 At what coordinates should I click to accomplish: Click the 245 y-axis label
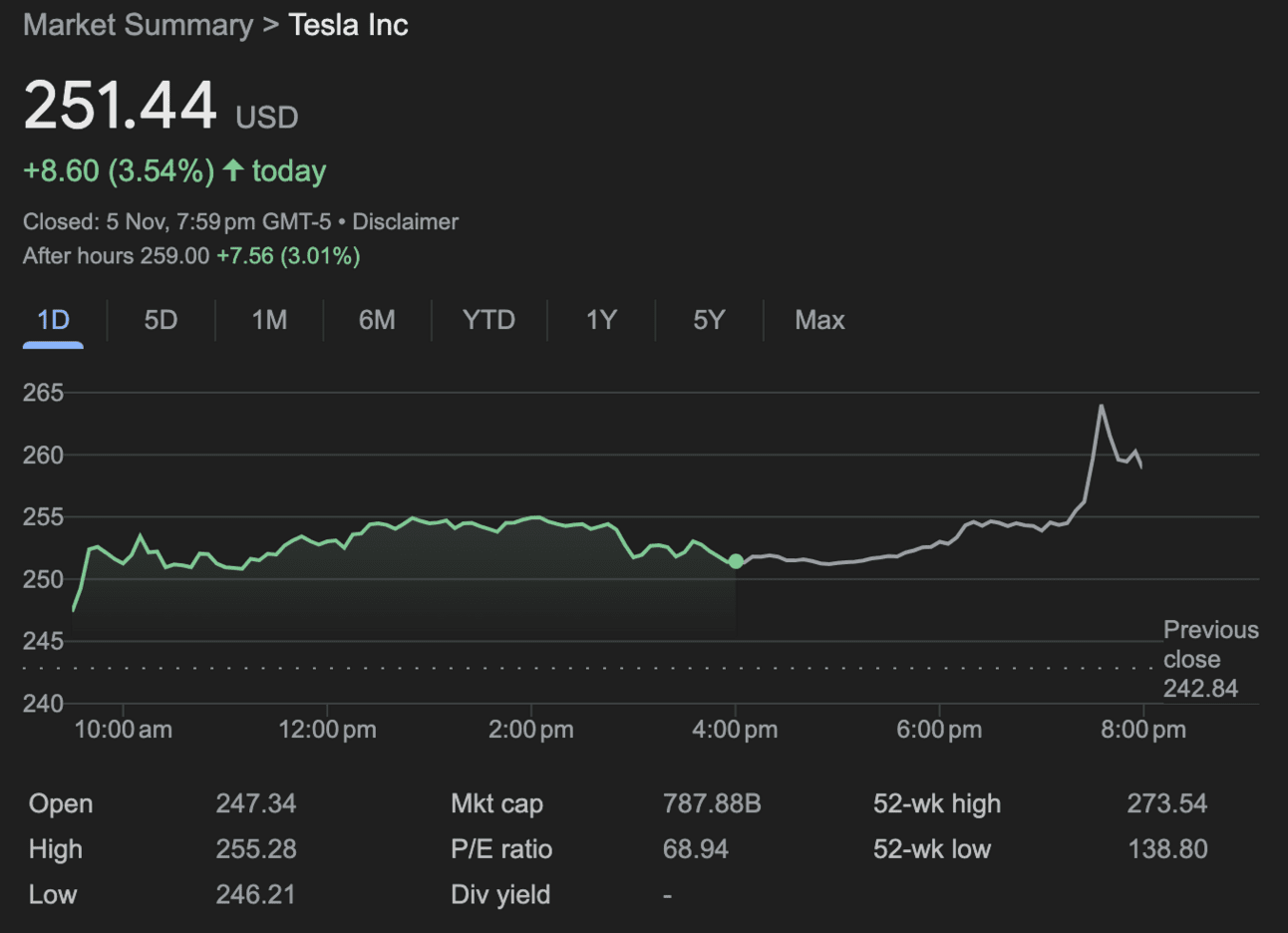tap(43, 641)
